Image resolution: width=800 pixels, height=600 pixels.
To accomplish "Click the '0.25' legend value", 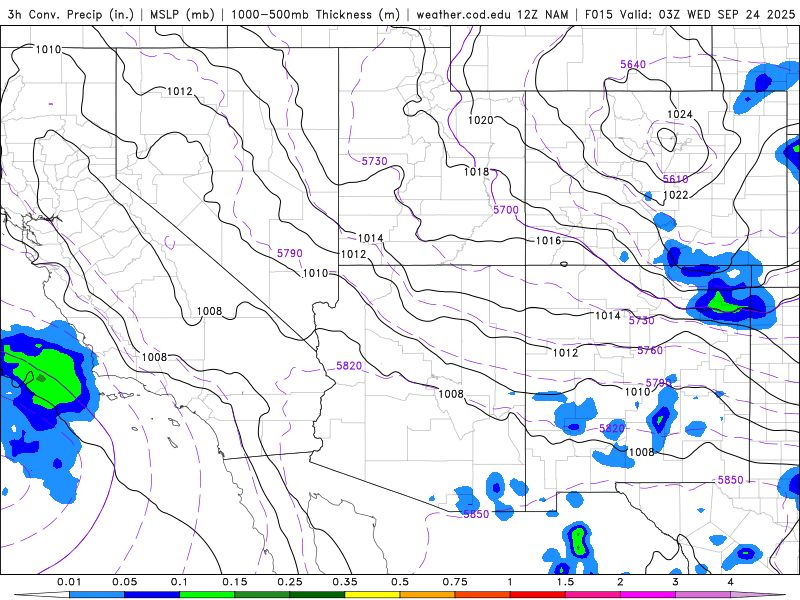I will 290,582.
